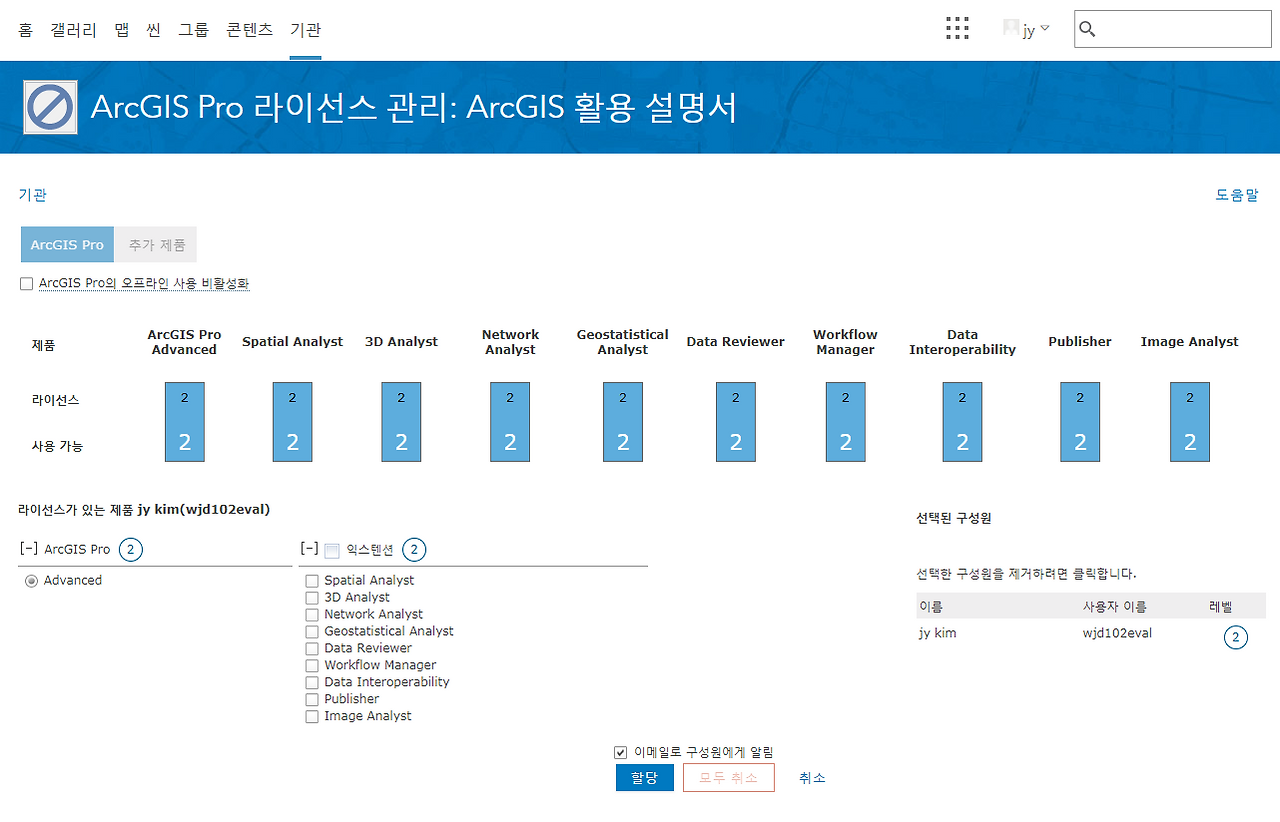The image size is (1280, 822).
Task: Click the wjd102eval username cell
Action: [1117, 633]
